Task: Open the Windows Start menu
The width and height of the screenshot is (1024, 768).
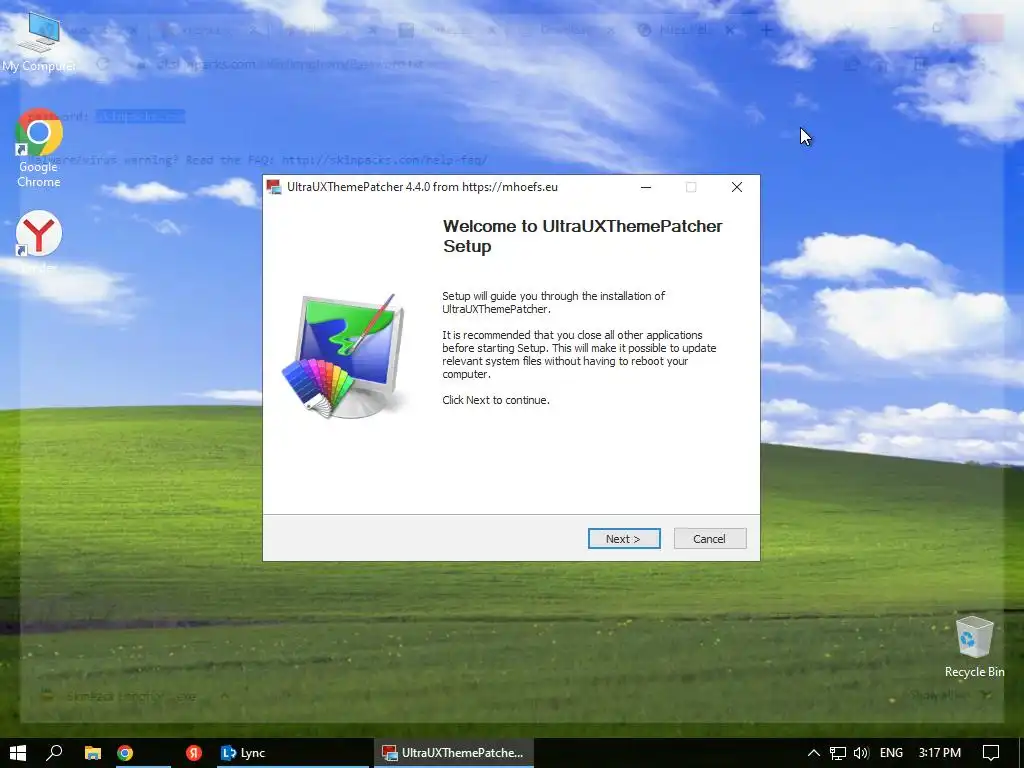Action: tap(18, 753)
